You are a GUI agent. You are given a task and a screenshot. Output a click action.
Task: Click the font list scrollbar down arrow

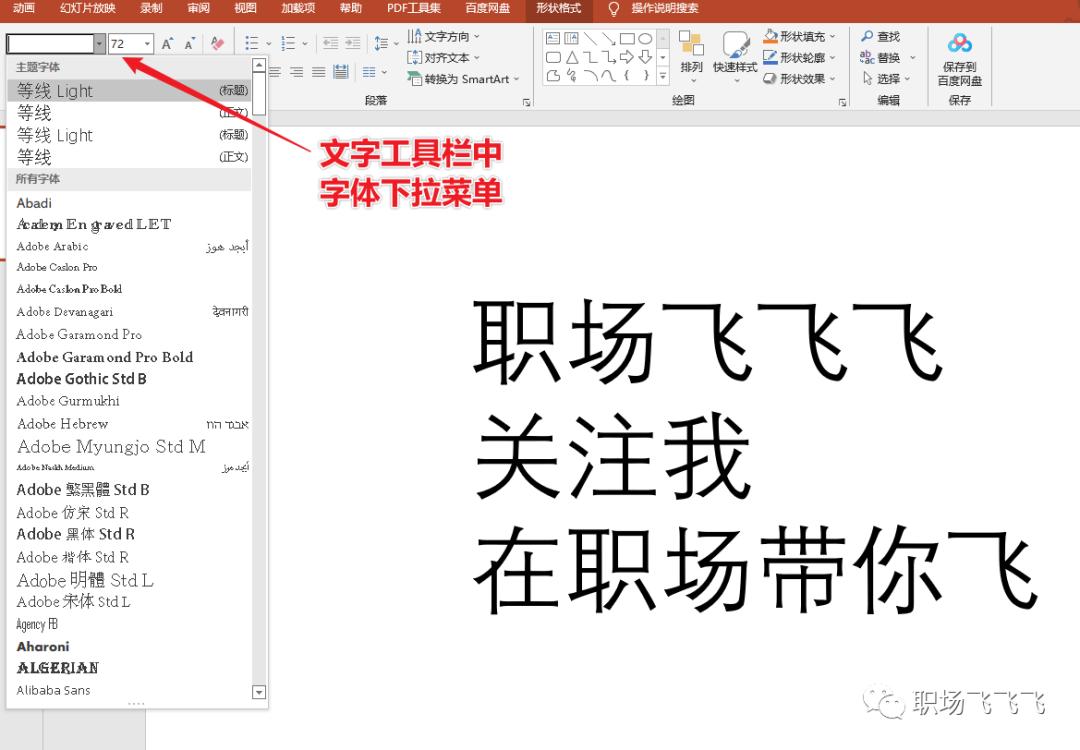point(258,691)
